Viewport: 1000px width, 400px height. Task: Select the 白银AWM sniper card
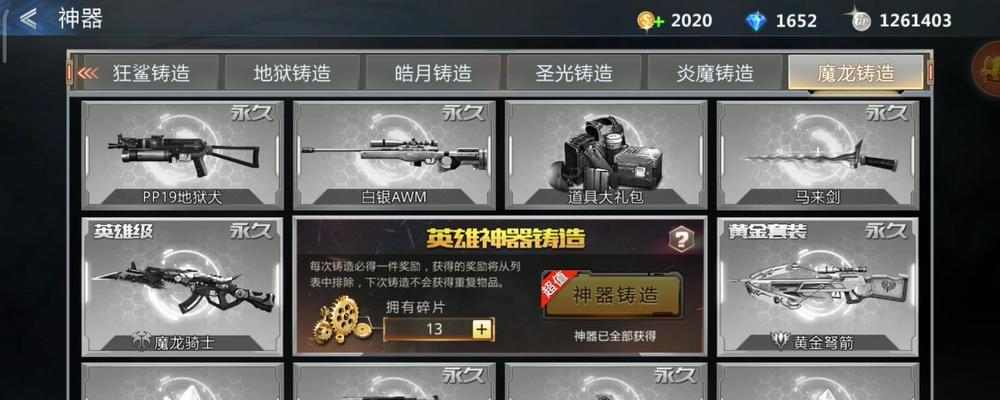[394, 155]
